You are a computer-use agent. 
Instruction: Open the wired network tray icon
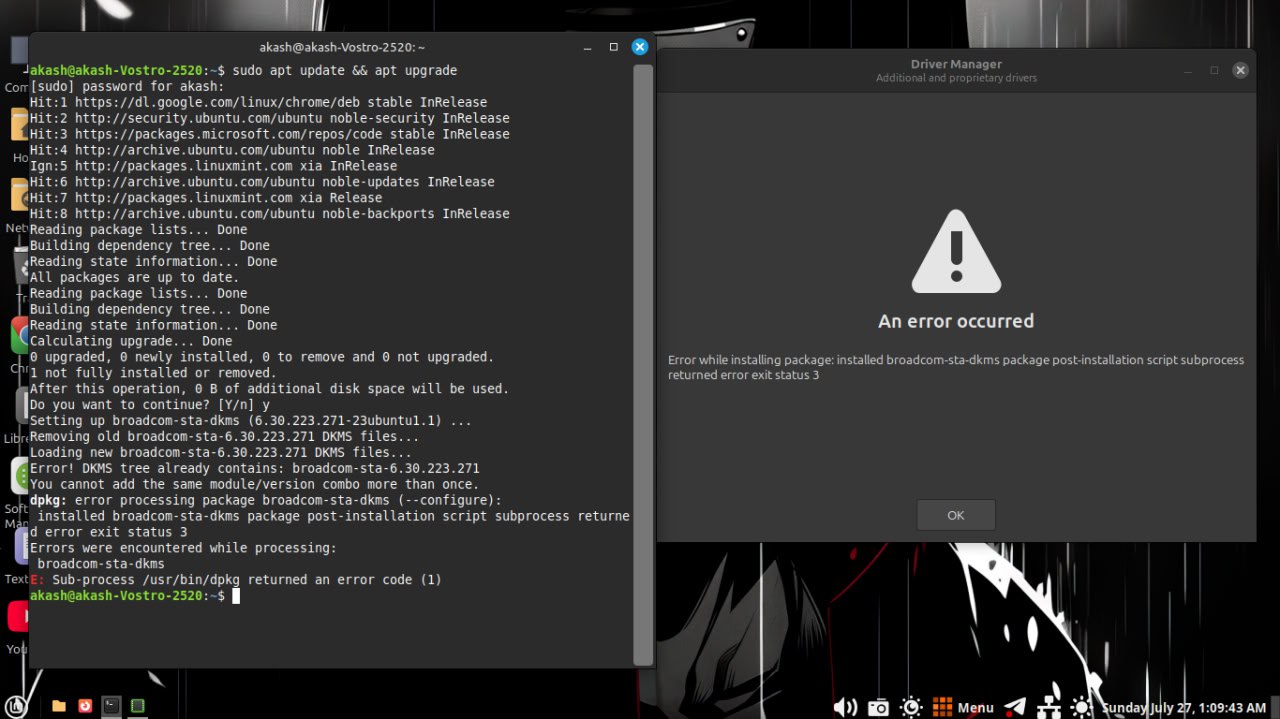tap(1050, 707)
